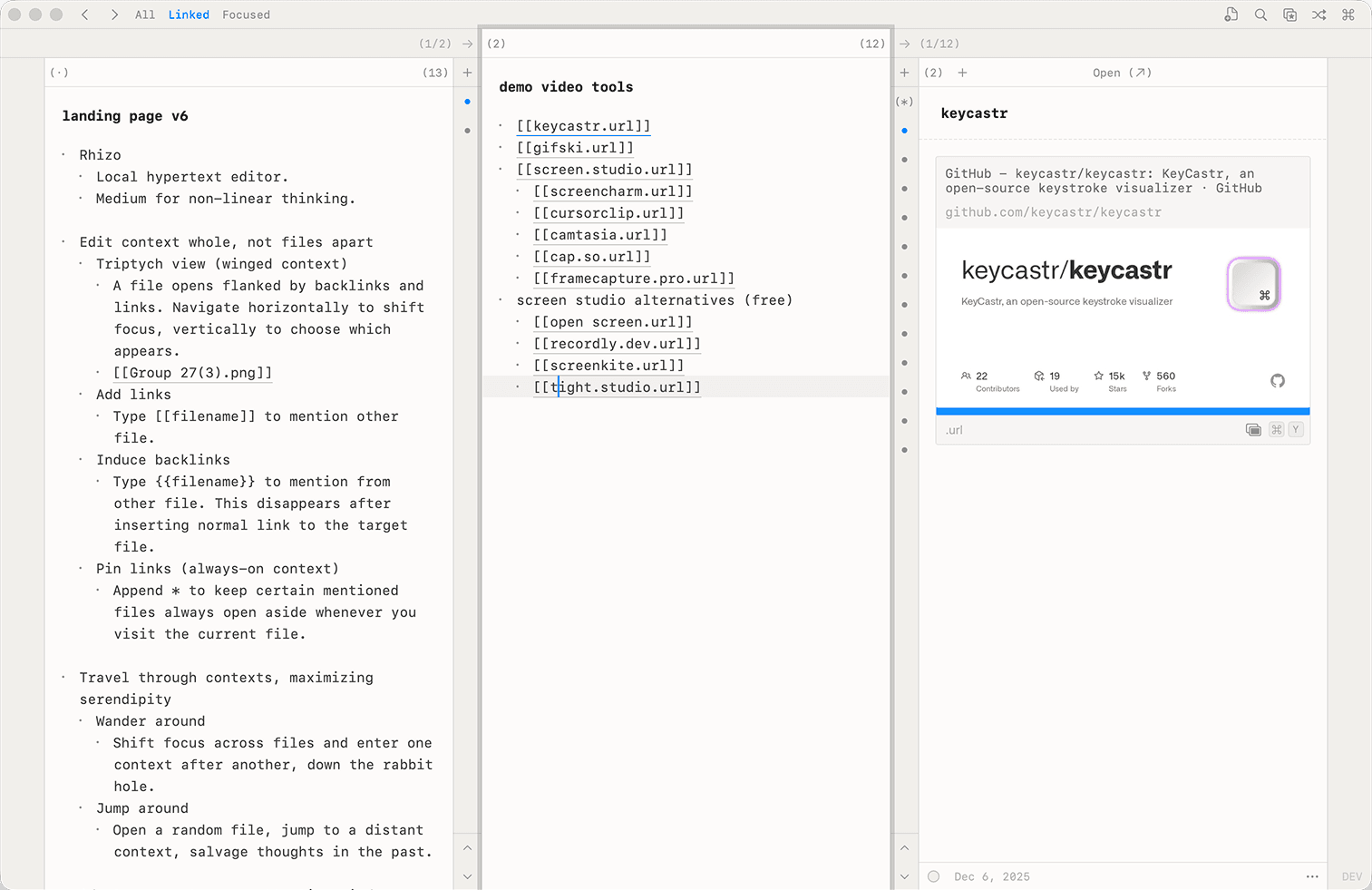Image resolution: width=1372 pixels, height=890 pixels.
Task: Switch to the Focused tab
Action: coord(246,15)
